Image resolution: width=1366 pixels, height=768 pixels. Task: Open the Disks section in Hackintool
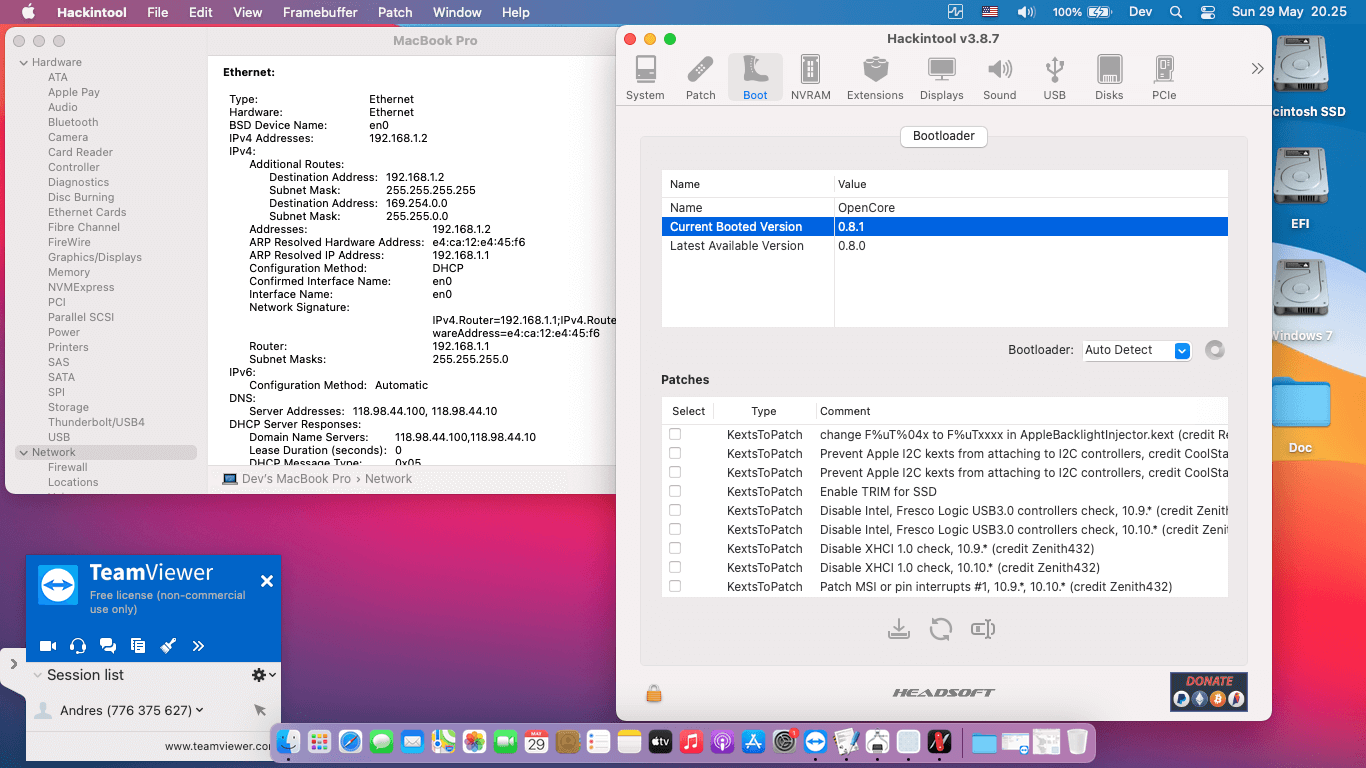[1109, 78]
